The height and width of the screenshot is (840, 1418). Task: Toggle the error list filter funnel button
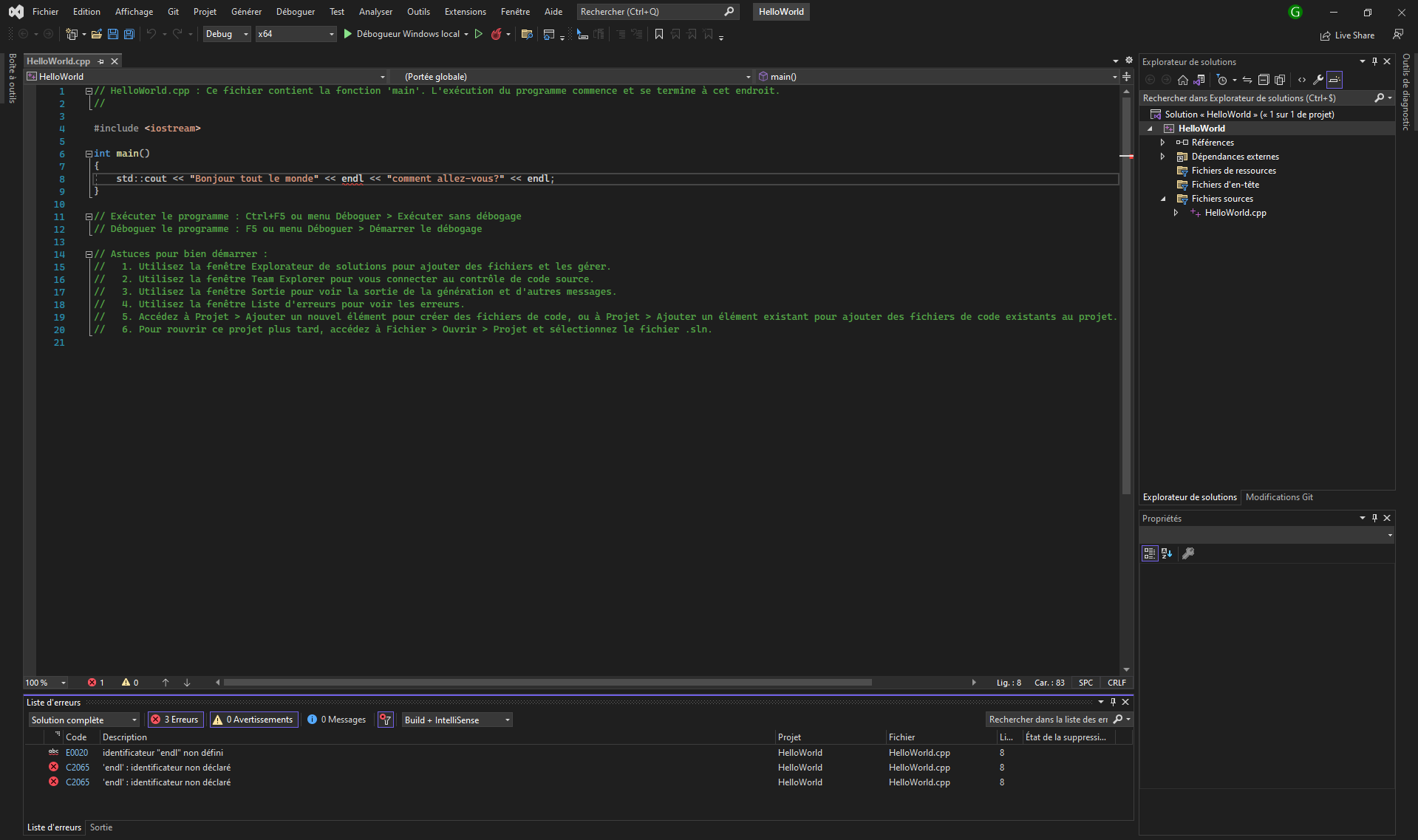coord(385,720)
